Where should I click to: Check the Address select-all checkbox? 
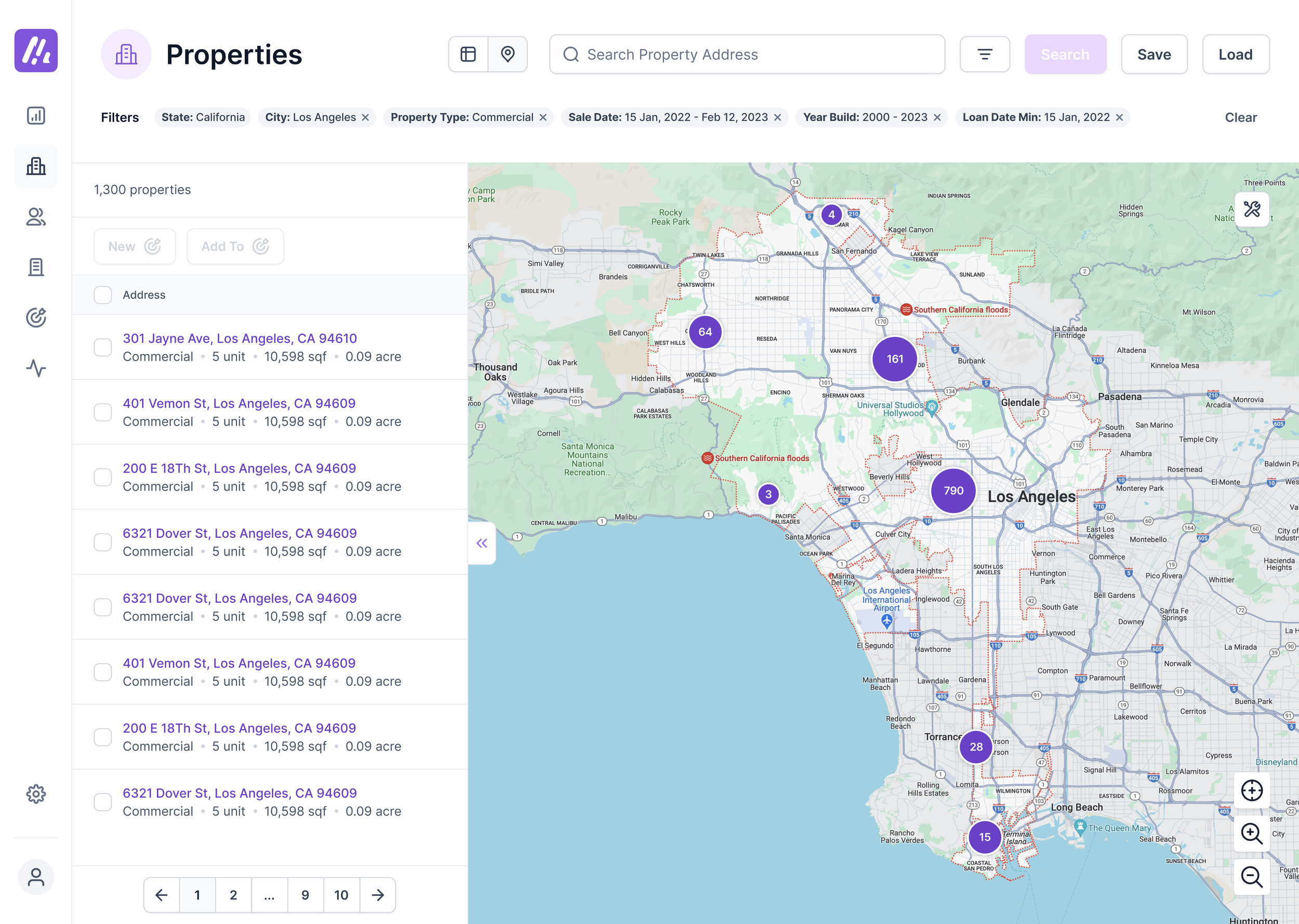pyautogui.click(x=103, y=295)
